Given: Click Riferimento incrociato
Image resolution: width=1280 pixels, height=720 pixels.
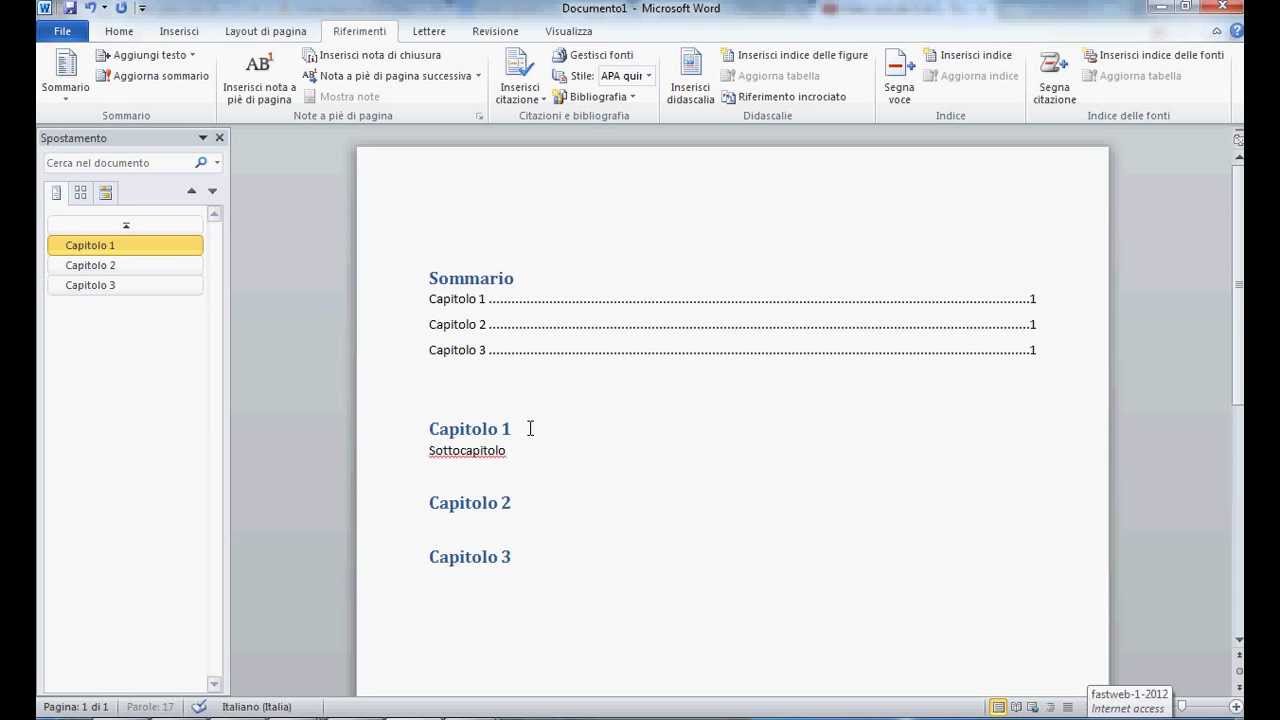Looking at the screenshot, I should (x=783, y=97).
